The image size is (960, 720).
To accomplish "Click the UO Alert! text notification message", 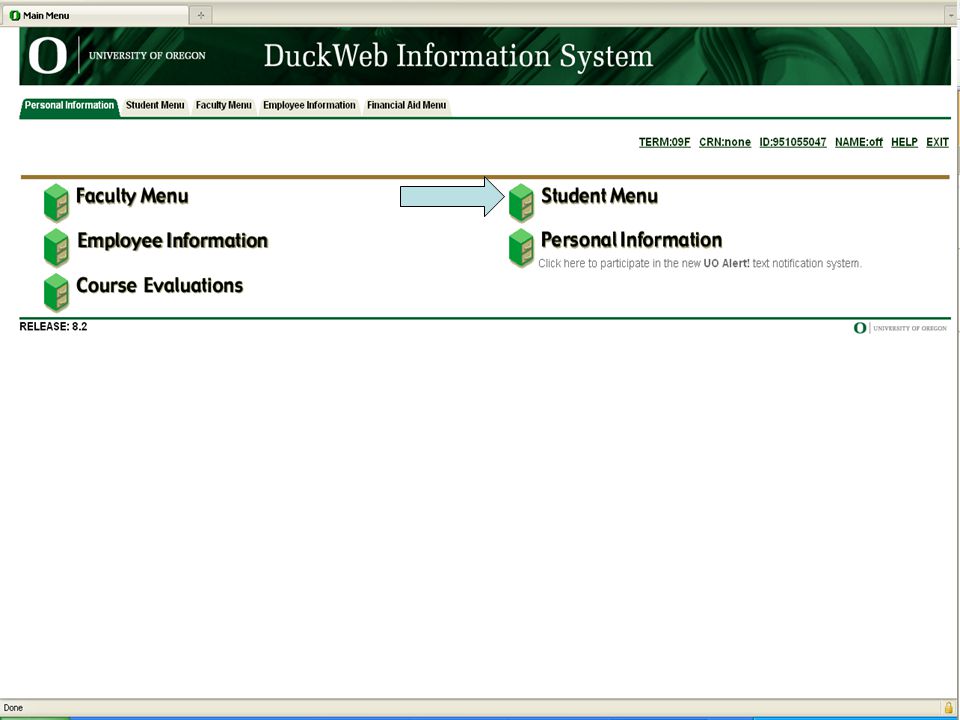I will click(700, 263).
